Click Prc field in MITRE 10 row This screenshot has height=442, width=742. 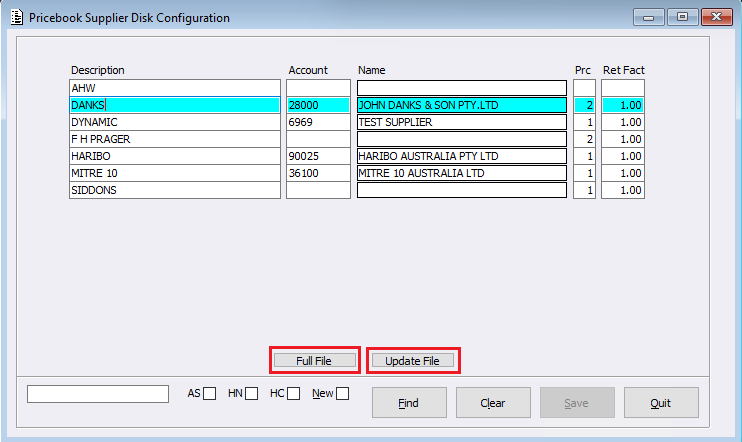584,173
